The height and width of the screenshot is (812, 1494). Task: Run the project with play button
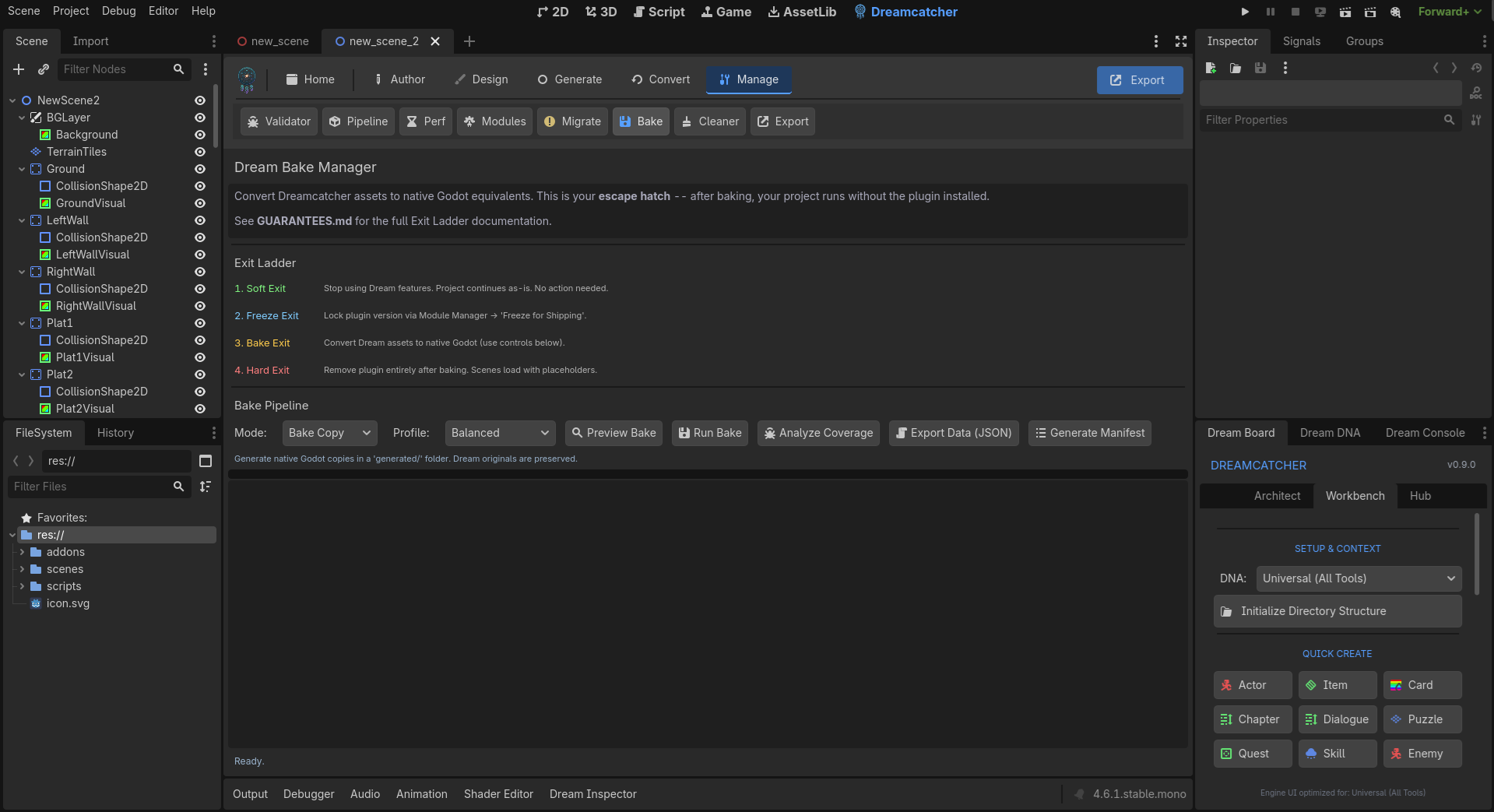click(1245, 12)
